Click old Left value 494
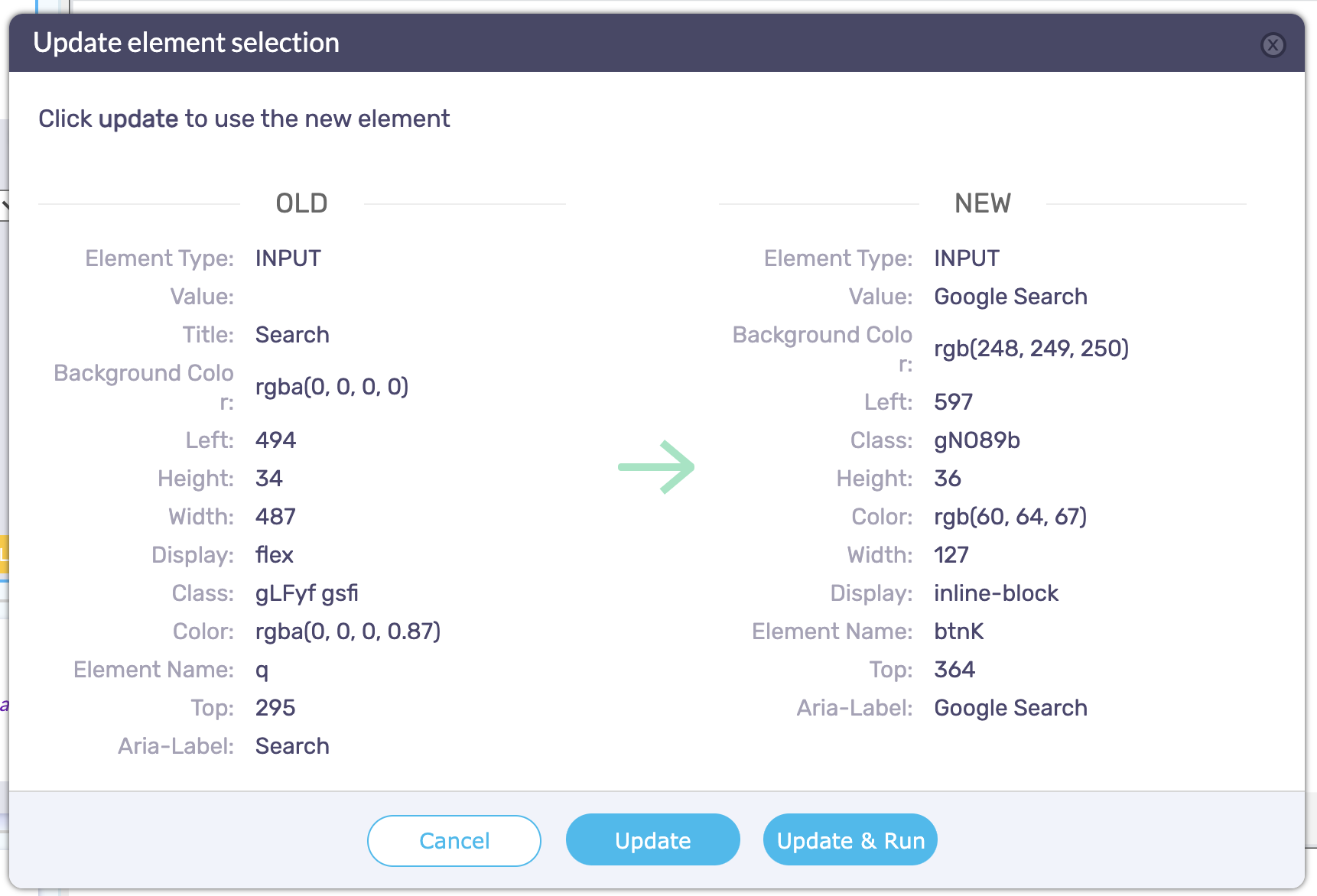 tap(275, 440)
